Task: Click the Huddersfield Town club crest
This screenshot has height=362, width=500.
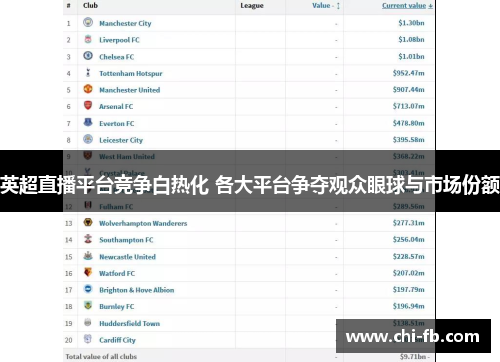Action: point(88,322)
